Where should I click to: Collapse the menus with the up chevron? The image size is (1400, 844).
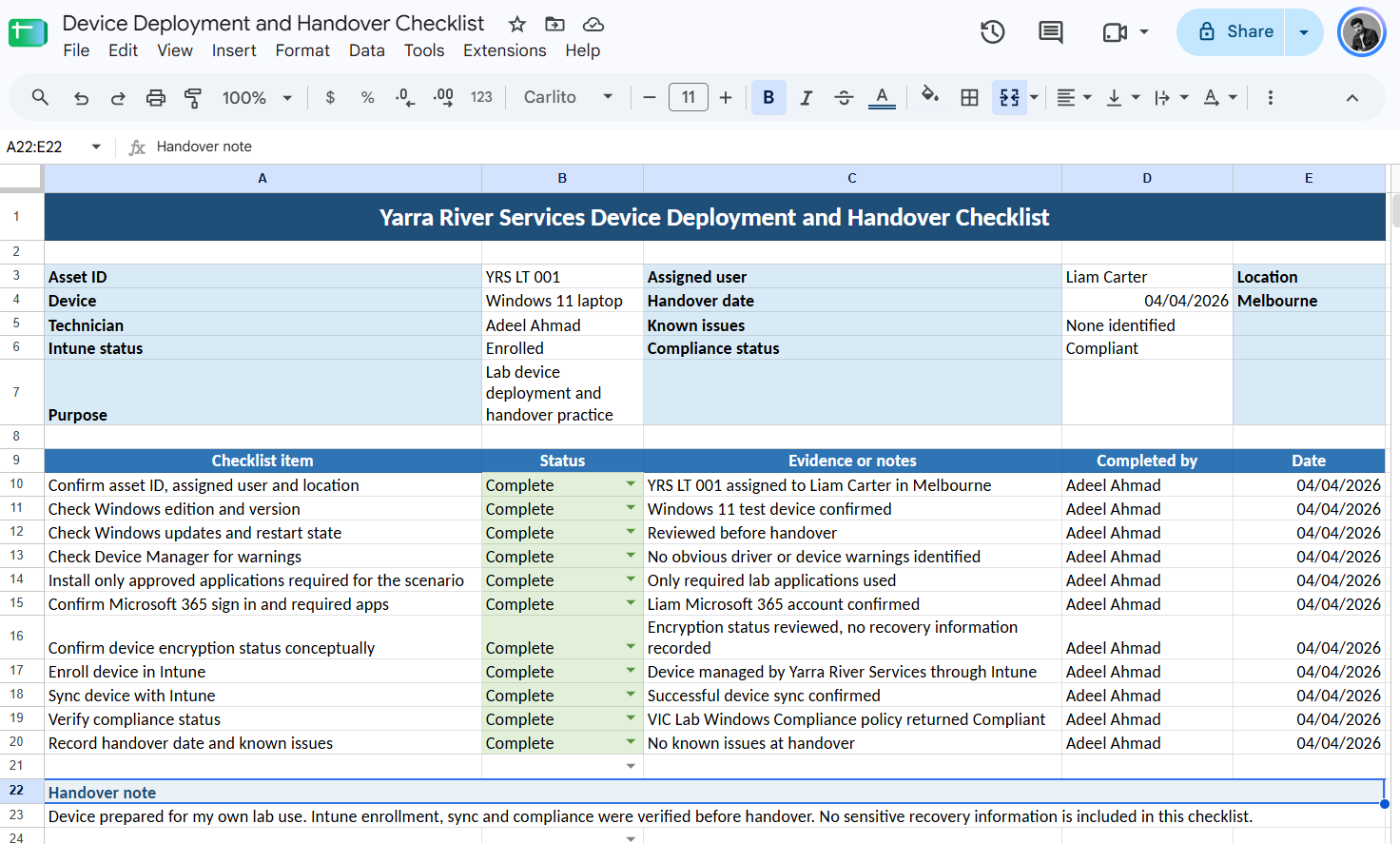pyautogui.click(x=1351, y=97)
